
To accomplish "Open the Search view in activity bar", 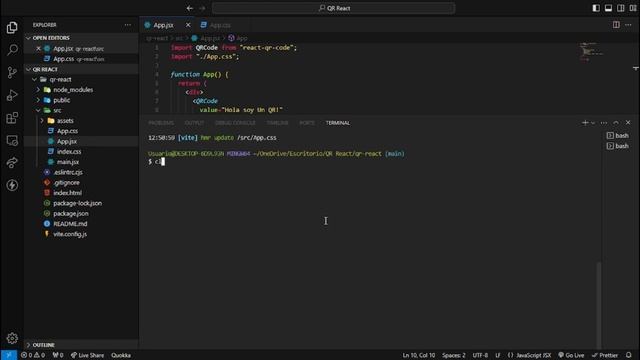I will [x=12, y=50].
